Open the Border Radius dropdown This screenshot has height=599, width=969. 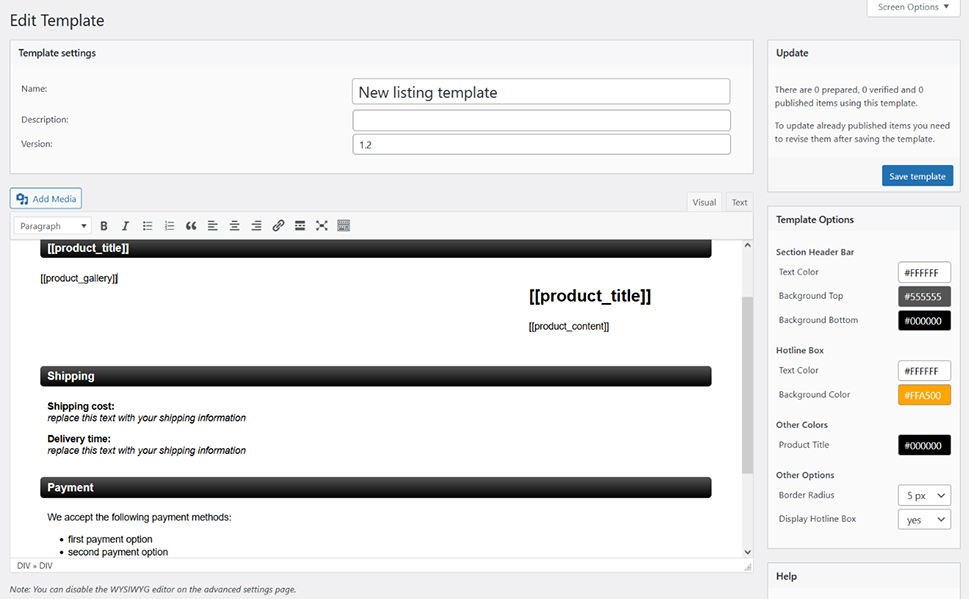(x=923, y=494)
